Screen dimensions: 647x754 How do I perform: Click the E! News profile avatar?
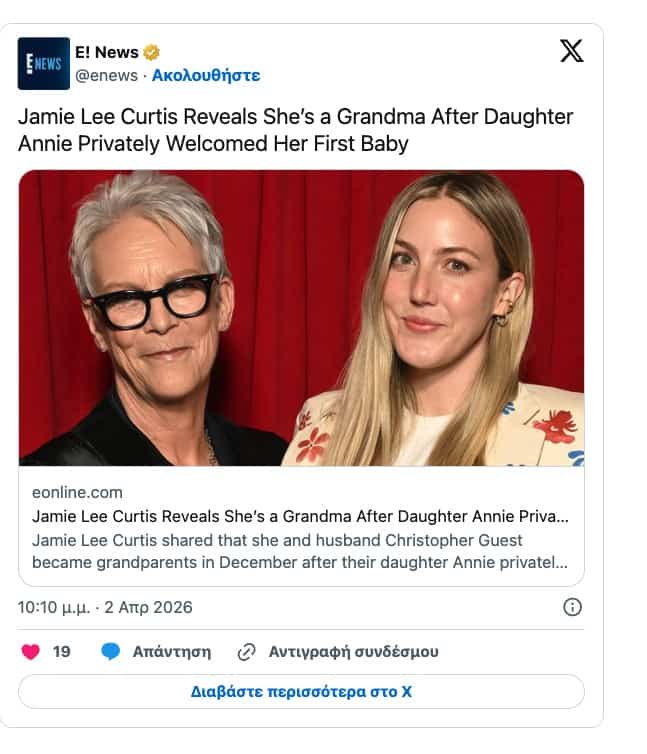click(44, 63)
